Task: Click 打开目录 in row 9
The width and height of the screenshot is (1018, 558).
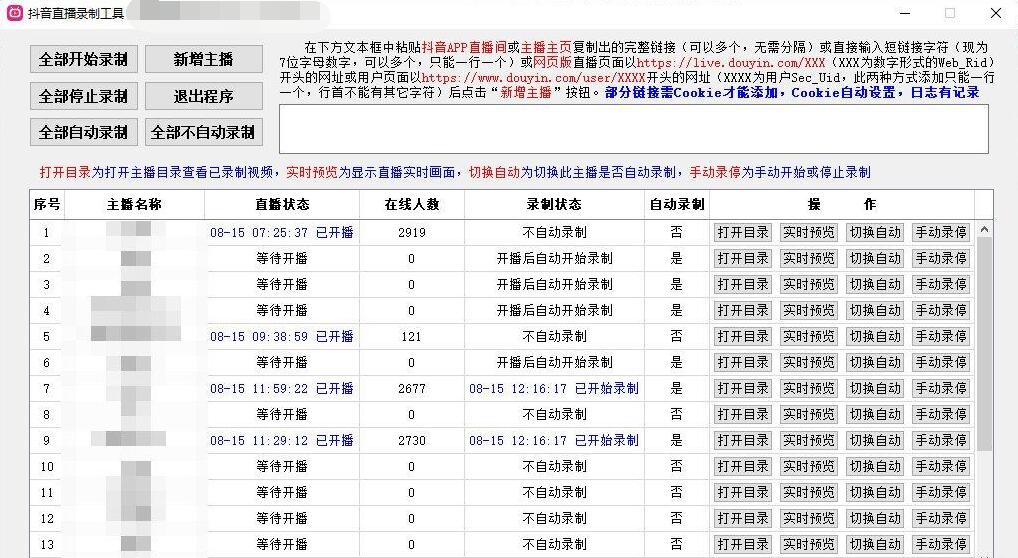Action: pyautogui.click(x=743, y=440)
